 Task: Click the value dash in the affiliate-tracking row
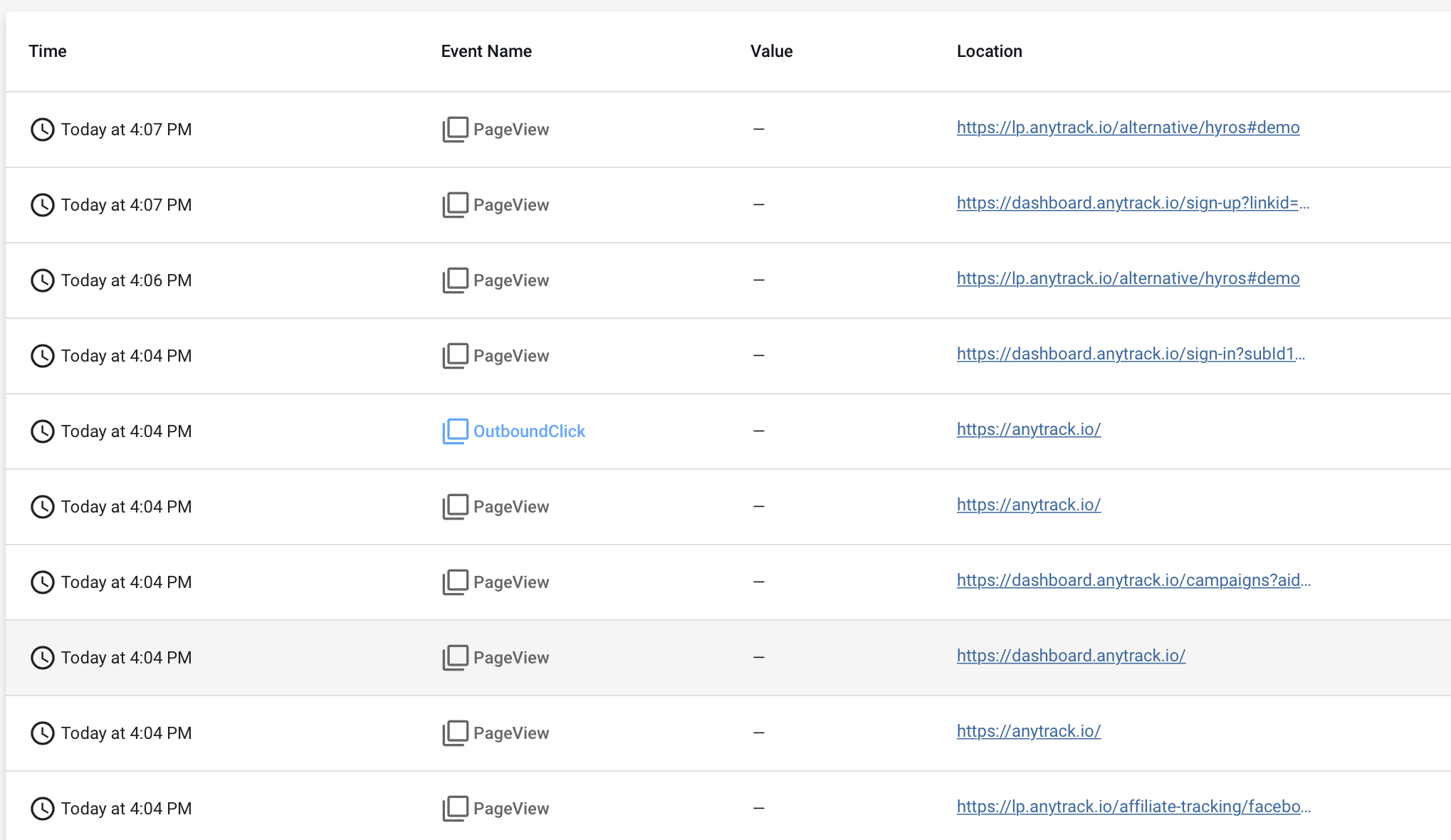[759, 808]
